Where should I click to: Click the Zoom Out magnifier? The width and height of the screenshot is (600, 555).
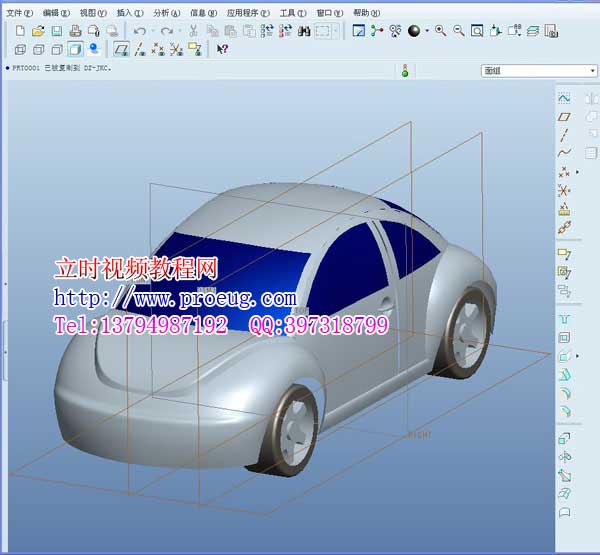tap(459, 31)
